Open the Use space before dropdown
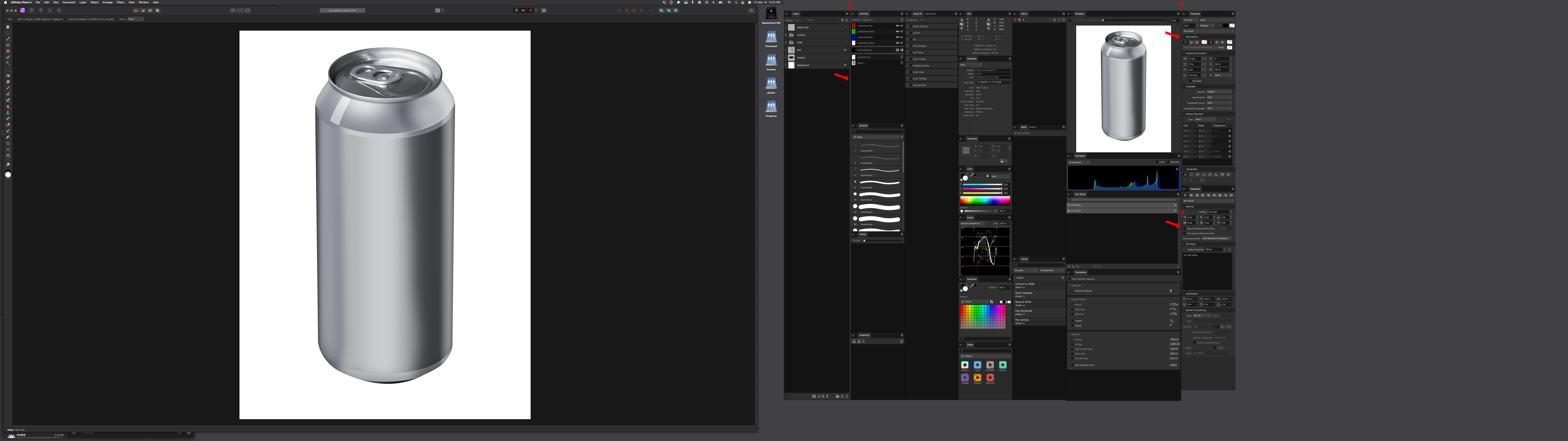Screen dimensions: 1568x441 [1217, 238]
